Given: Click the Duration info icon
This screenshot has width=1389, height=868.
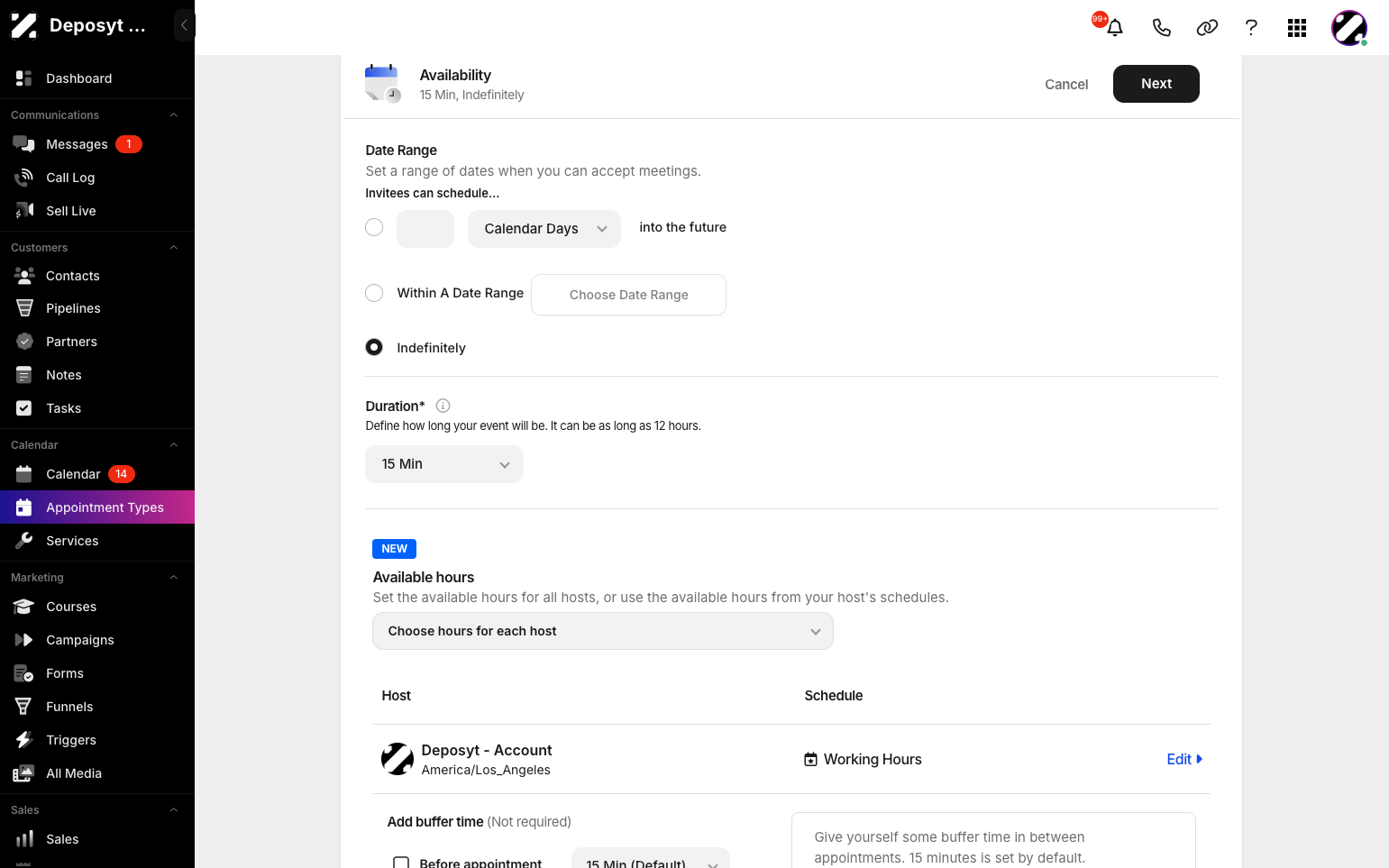Looking at the screenshot, I should click(443, 406).
